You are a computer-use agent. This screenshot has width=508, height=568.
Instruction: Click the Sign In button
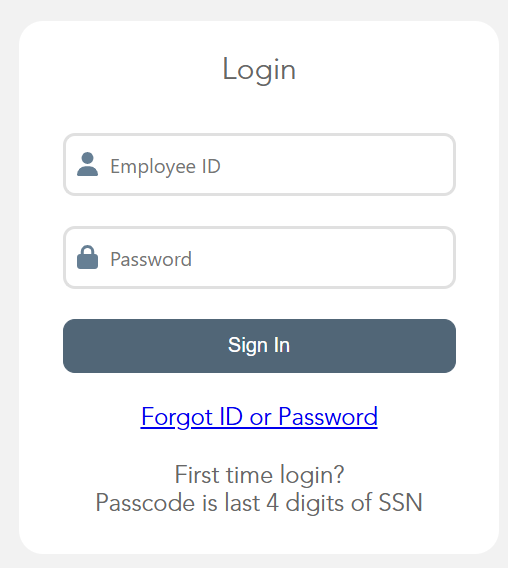[259, 346]
